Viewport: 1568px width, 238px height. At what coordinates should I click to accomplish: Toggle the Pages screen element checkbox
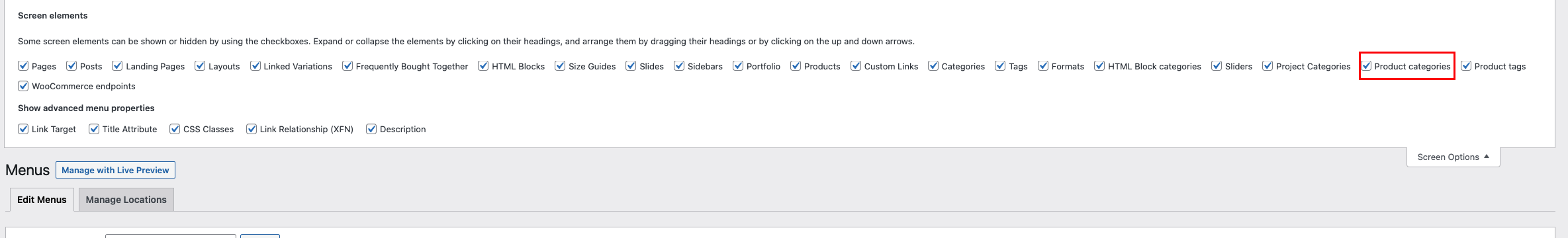pyautogui.click(x=23, y=66)
